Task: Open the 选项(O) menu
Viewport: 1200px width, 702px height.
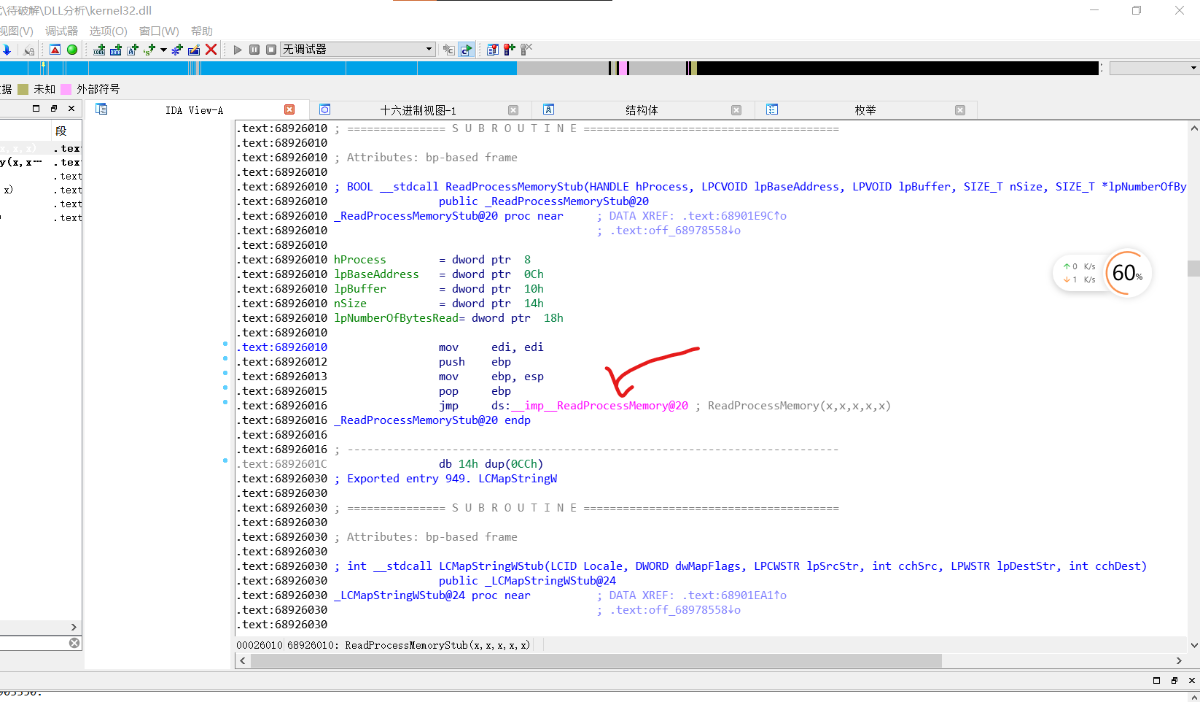Action: (x=108, y=31)
